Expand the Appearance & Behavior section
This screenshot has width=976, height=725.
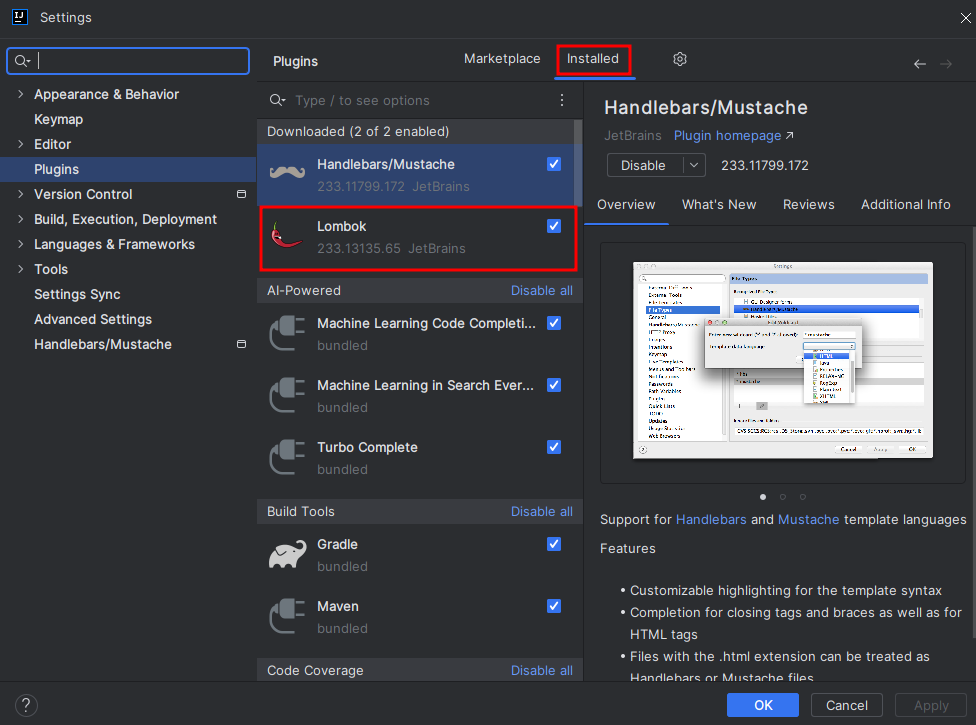coord(21,94)
